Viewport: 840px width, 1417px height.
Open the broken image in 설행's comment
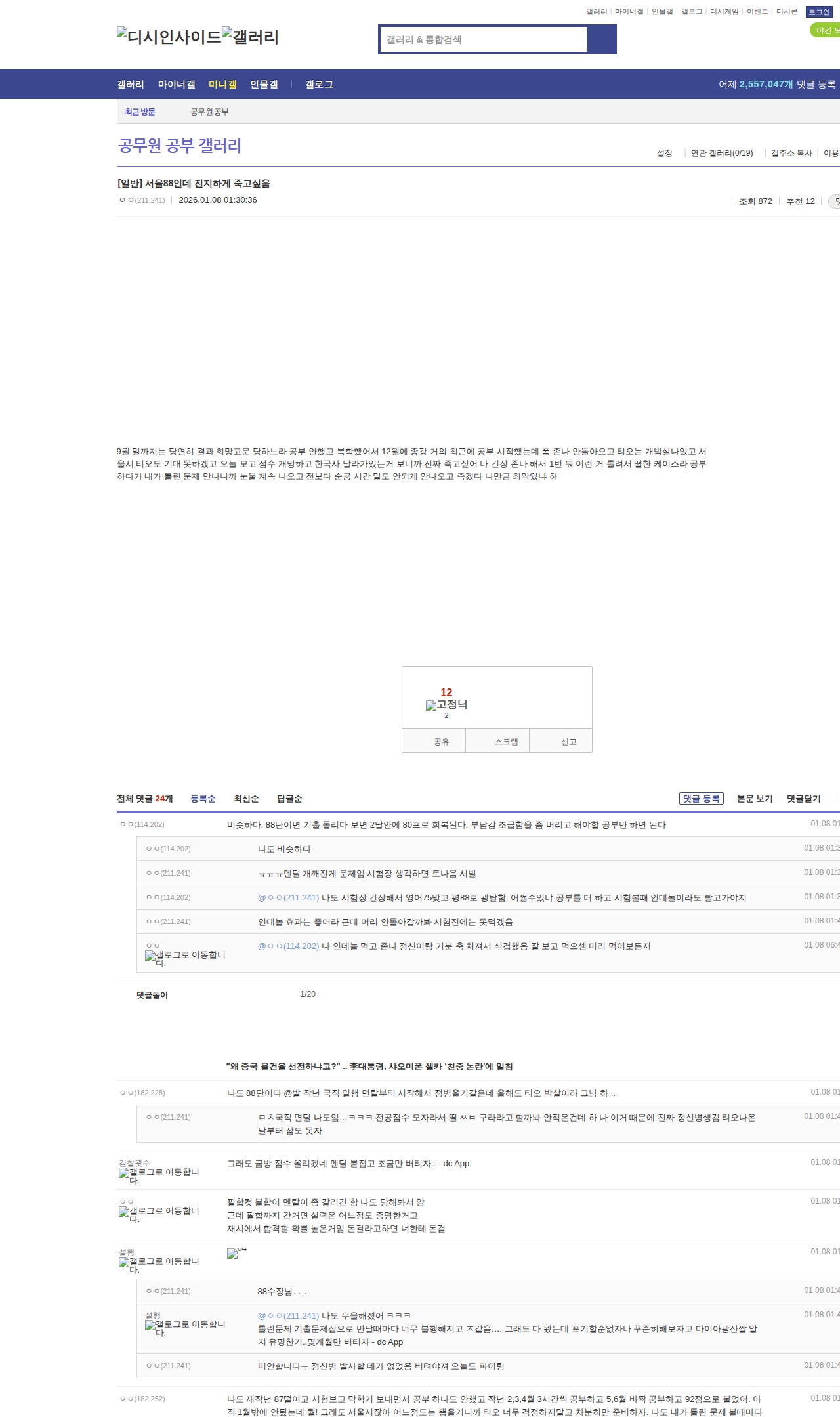point(236,1253)
